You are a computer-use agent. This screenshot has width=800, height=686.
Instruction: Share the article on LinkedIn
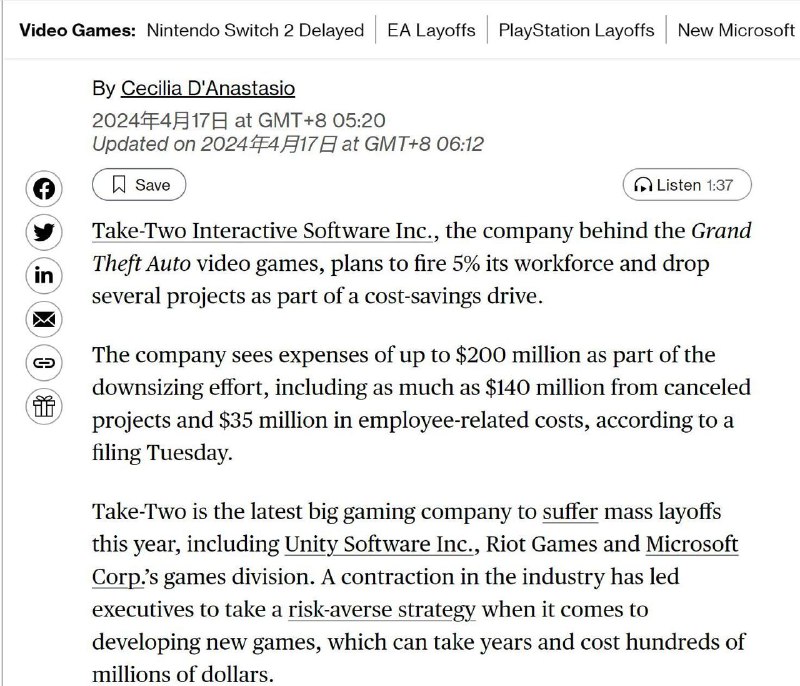43,276
